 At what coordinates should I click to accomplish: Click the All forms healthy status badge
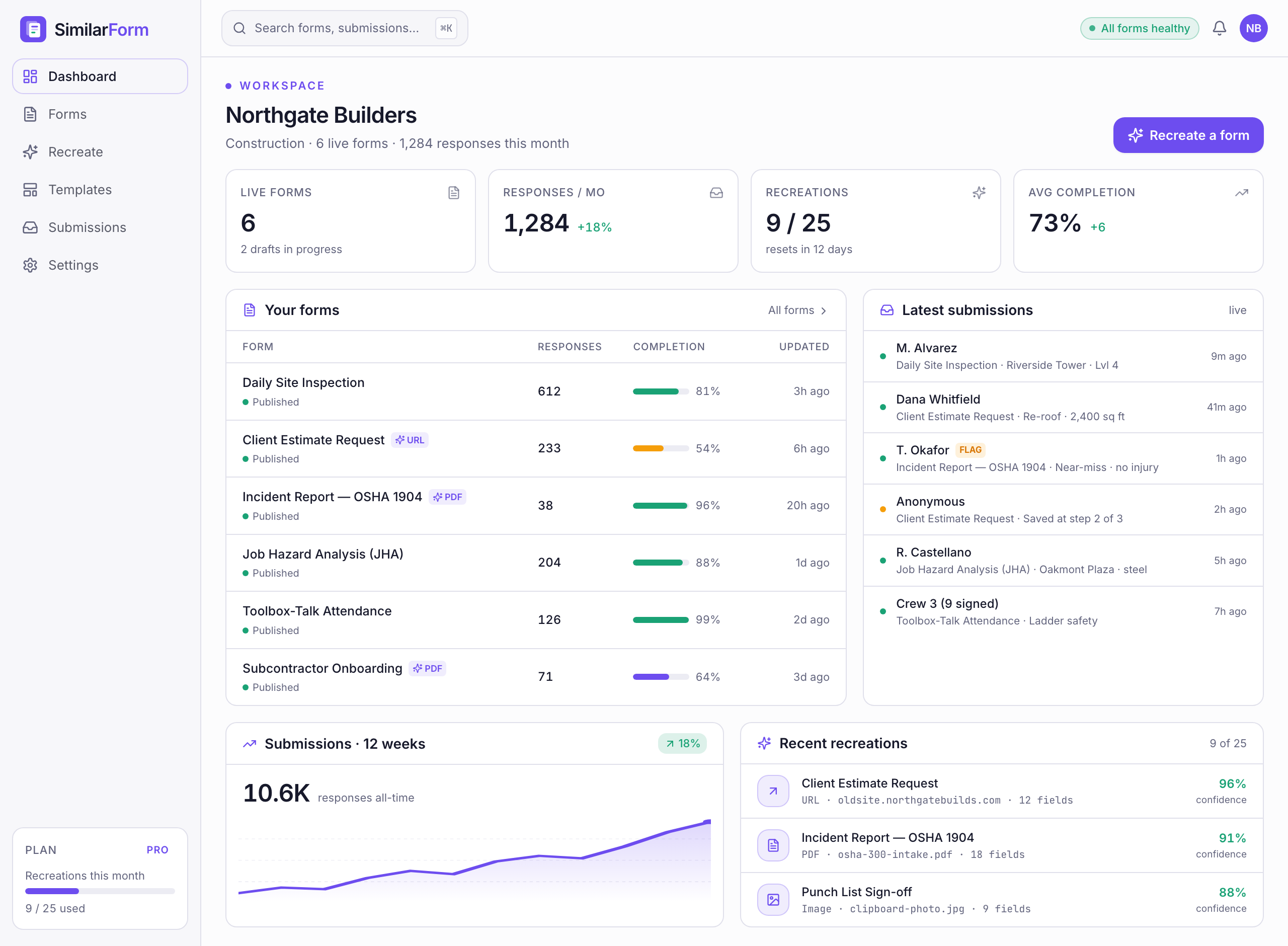1140,28
